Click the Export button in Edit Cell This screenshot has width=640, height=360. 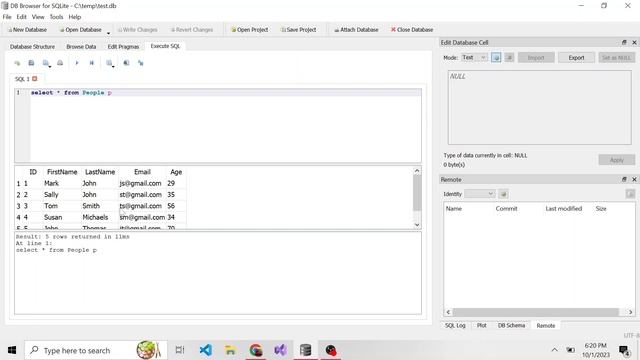pos(576,58)
